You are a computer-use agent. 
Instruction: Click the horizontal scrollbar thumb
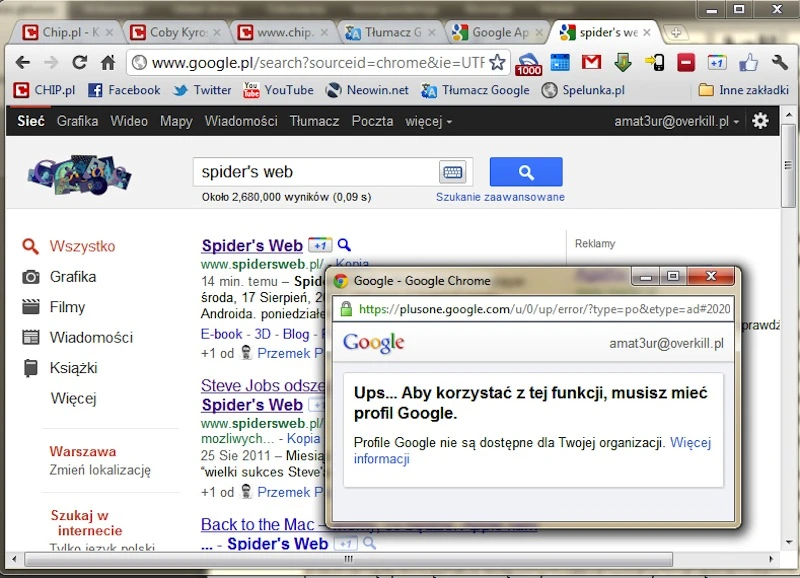[x=348, y=559]
